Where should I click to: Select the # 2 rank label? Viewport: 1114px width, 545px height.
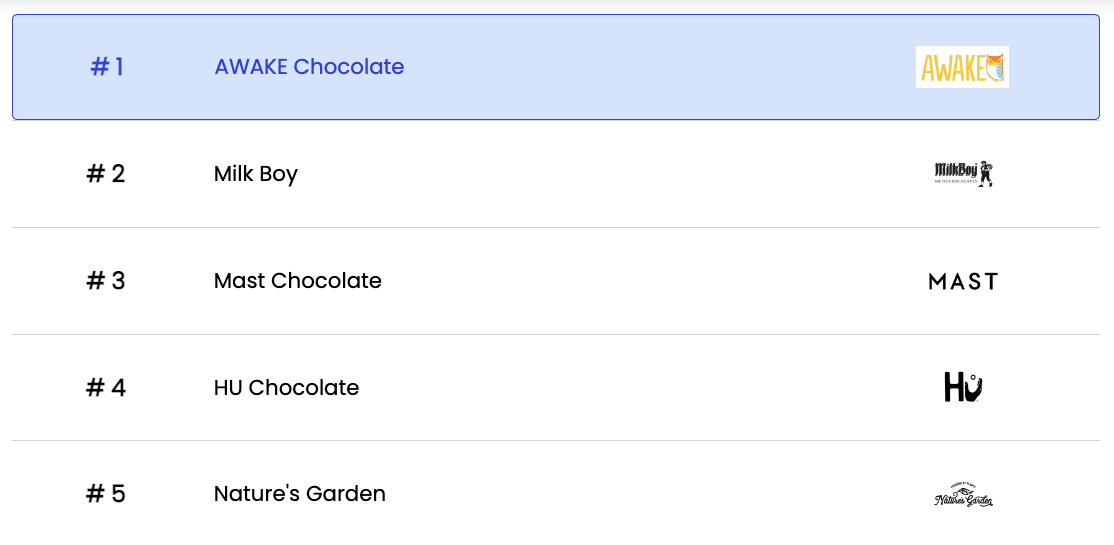pos(106,174)
